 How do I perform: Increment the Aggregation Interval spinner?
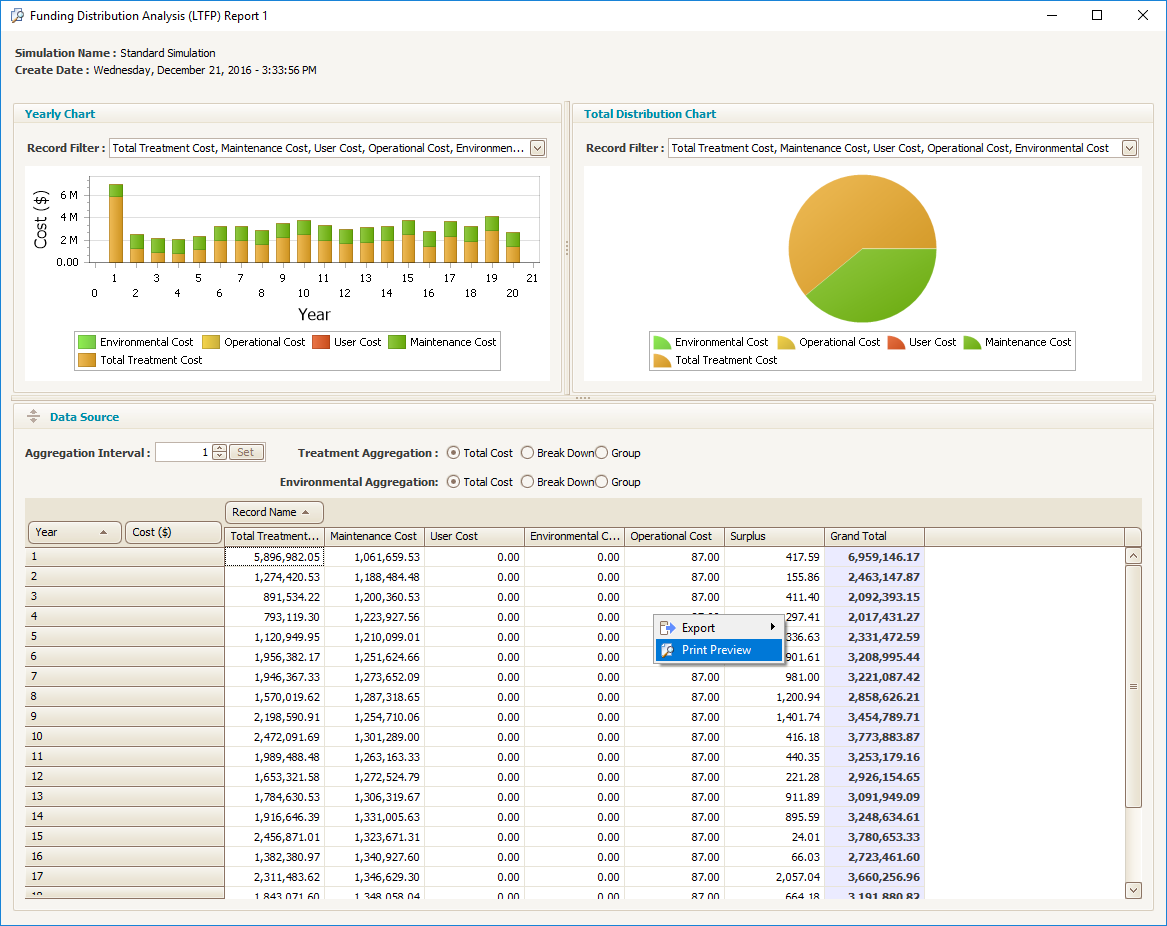220,448
